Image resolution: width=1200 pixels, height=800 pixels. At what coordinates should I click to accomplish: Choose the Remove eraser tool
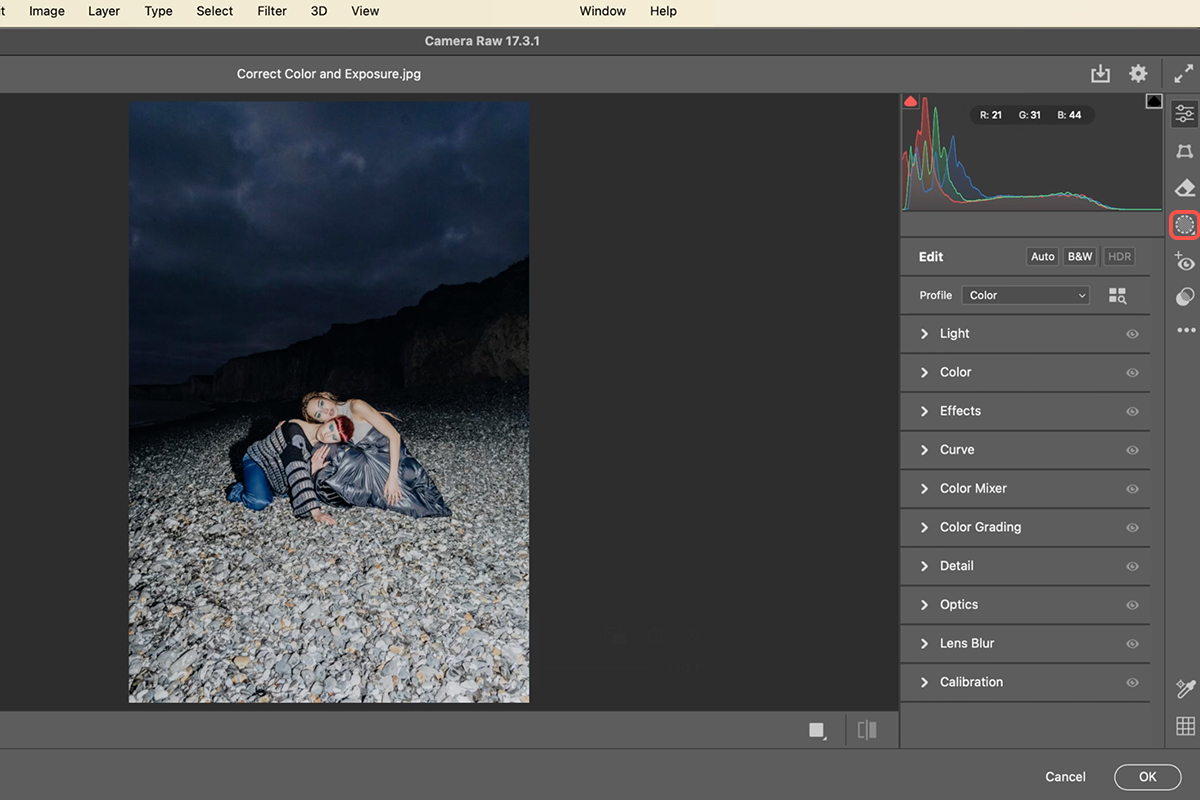click(1185, 188)
